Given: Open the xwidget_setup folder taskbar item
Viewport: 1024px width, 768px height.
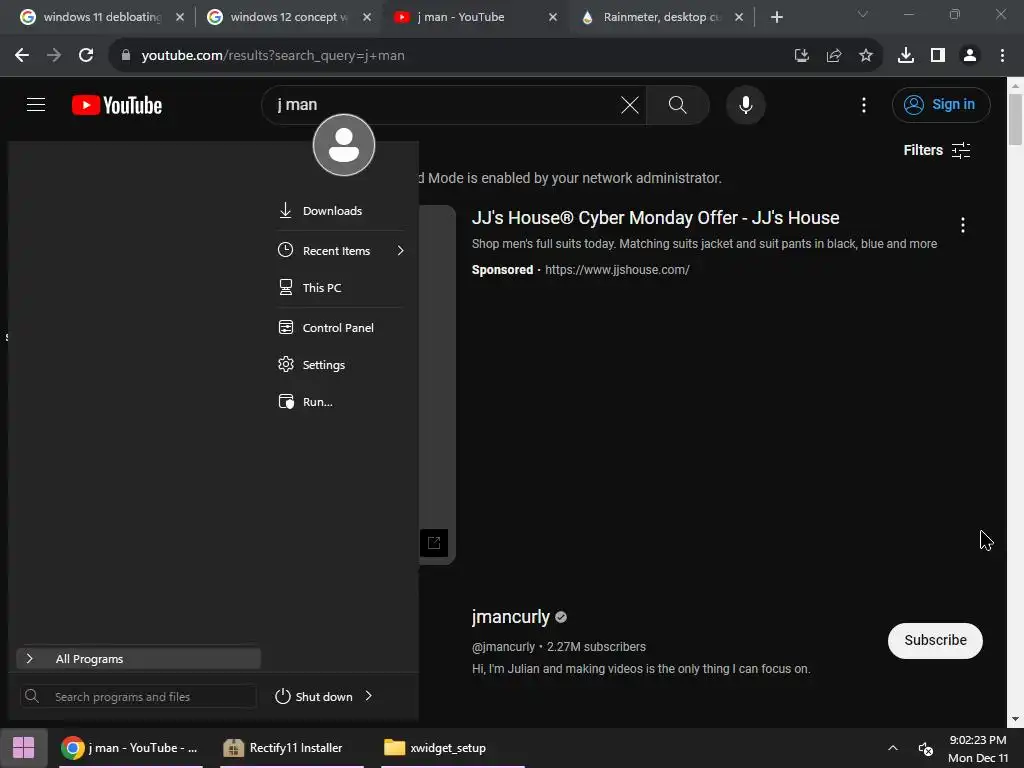Looking at the screenshot, I should point(452,748).
